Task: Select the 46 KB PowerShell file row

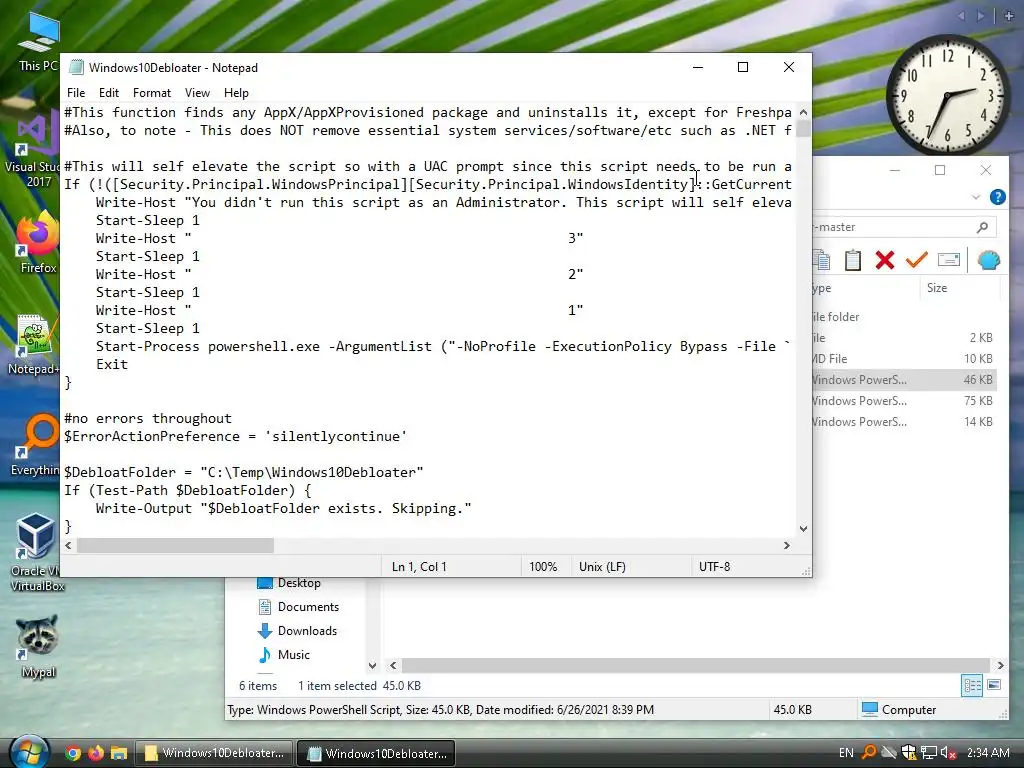Action: pos(904,379)
